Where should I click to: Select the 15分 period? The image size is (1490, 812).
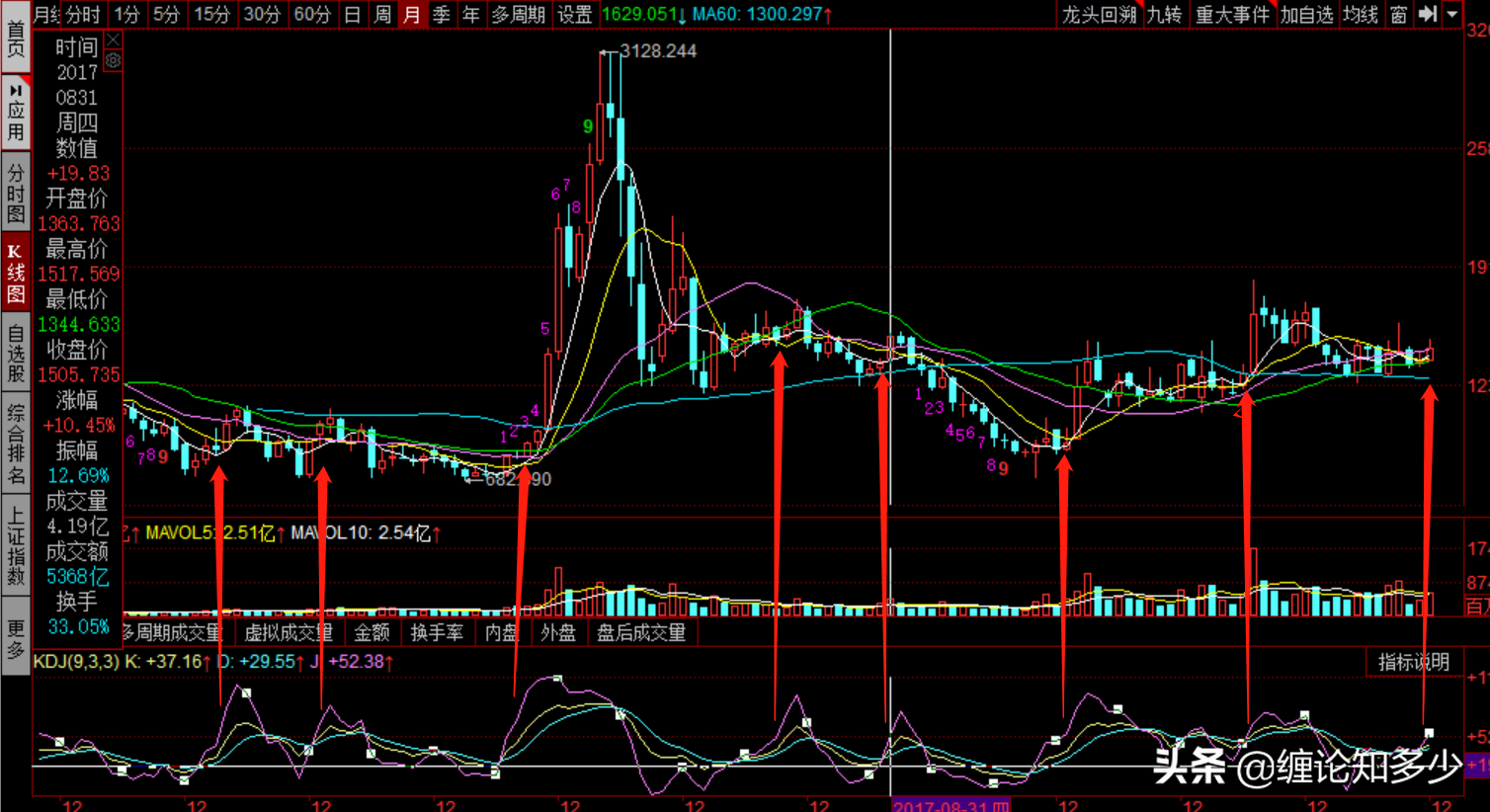(211, 14)
